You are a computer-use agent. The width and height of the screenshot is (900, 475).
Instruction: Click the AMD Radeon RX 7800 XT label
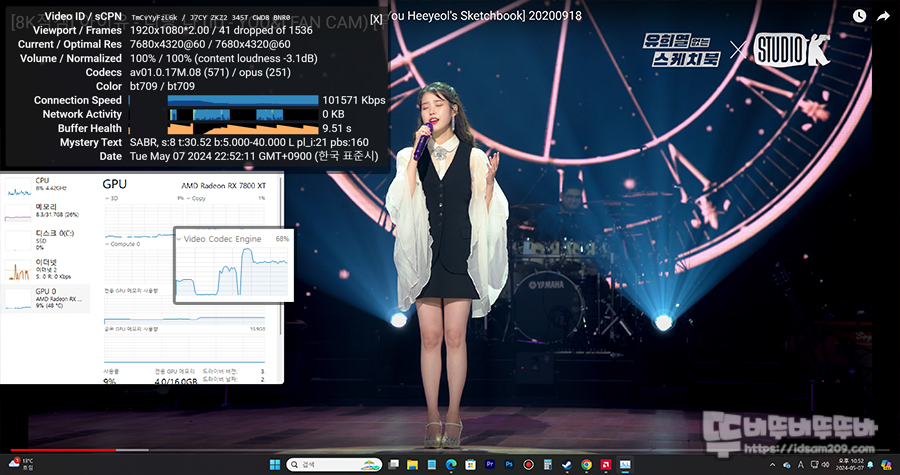224,185
